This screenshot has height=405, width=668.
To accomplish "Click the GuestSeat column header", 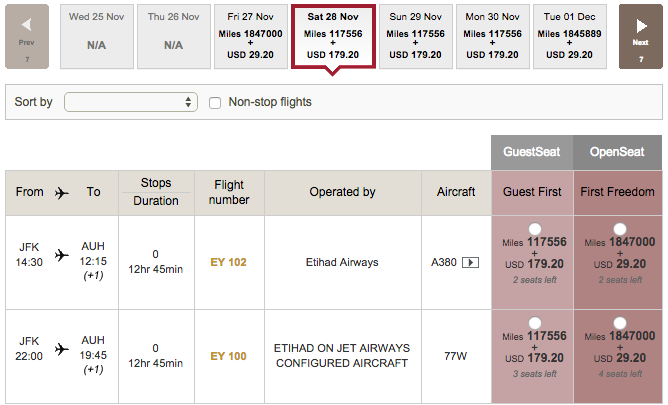I will click(x=532, y=152).
